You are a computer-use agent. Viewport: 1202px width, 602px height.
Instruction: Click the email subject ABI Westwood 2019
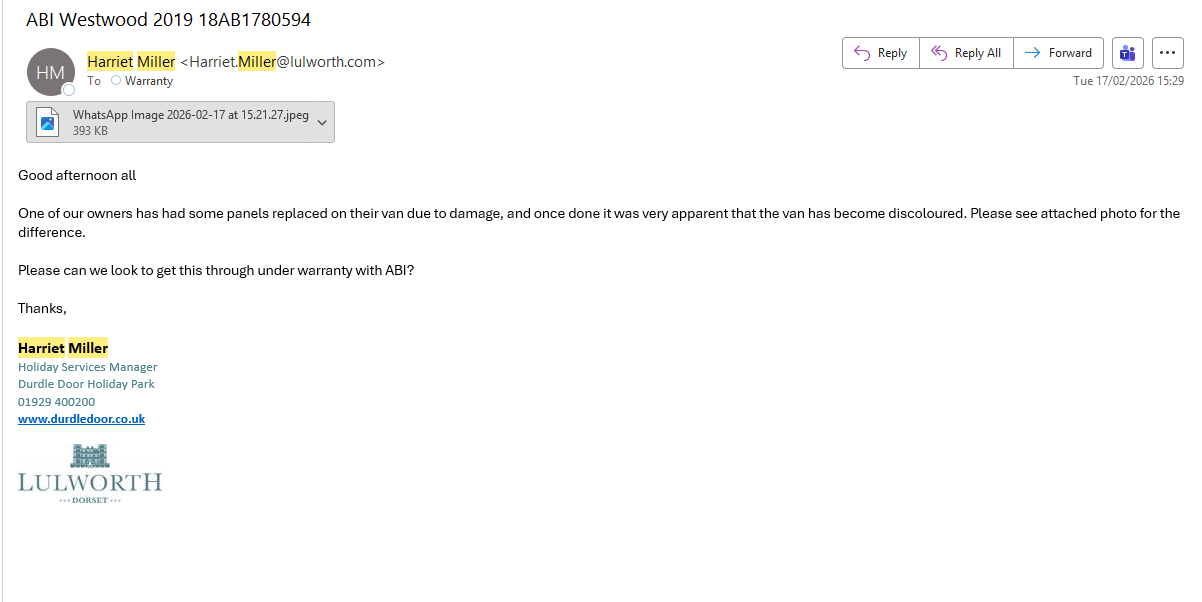point(168,20)
